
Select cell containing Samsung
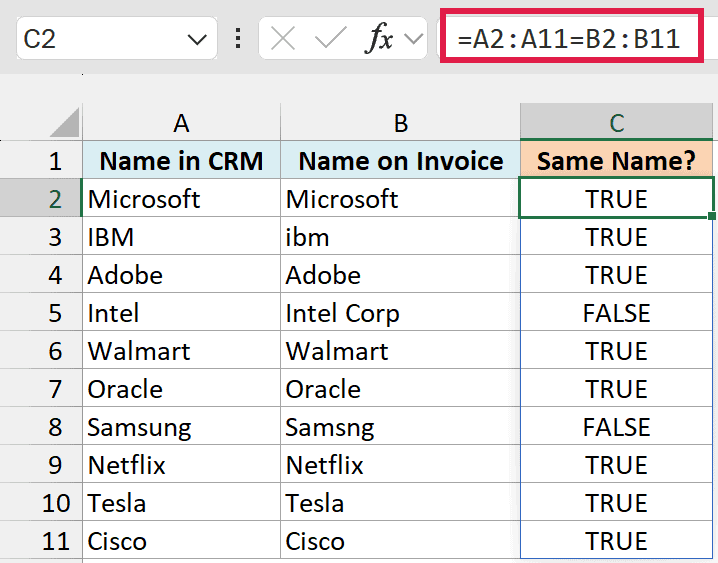[181, 427]
